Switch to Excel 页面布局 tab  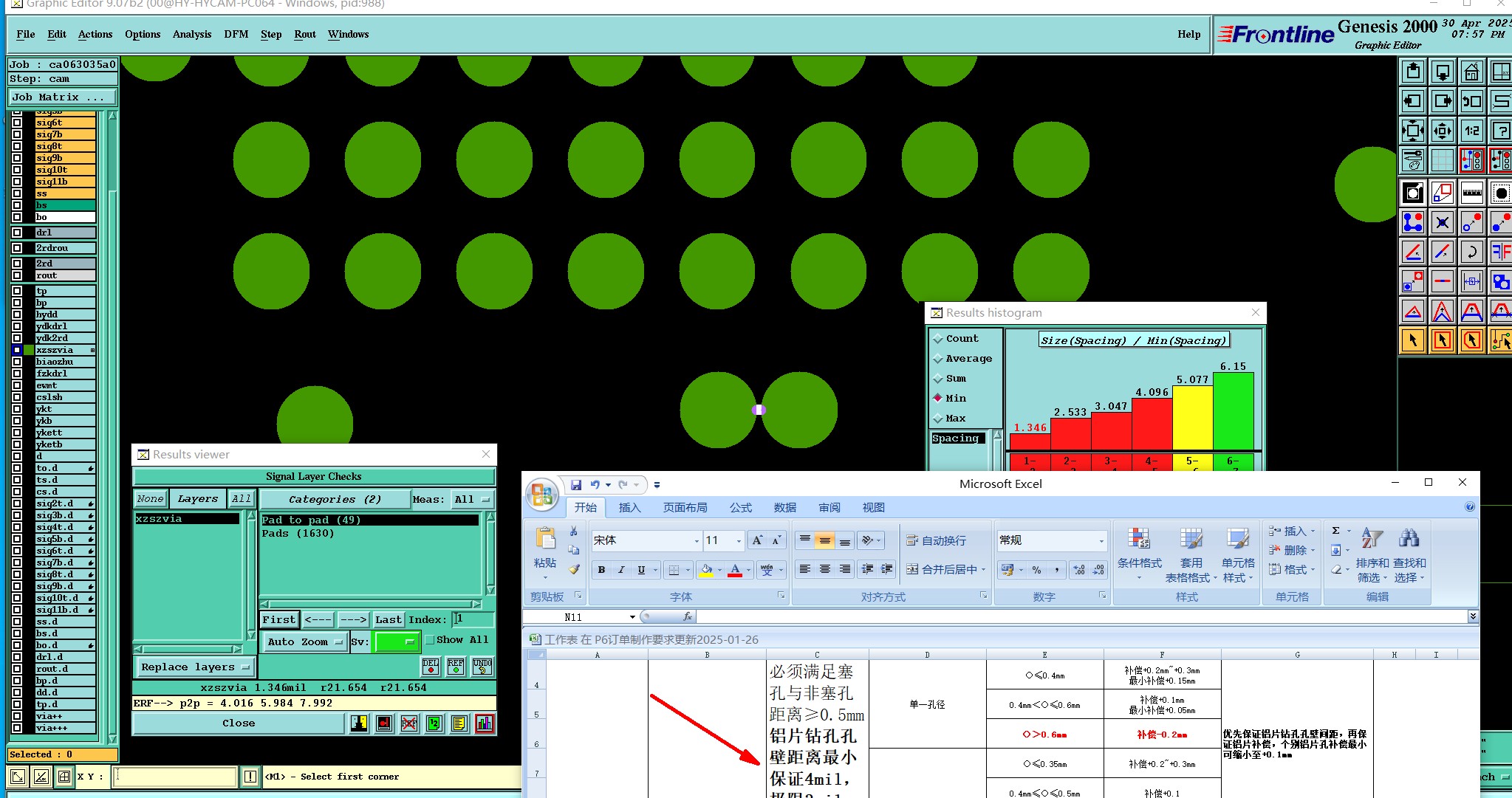click(x=684, y=508)
